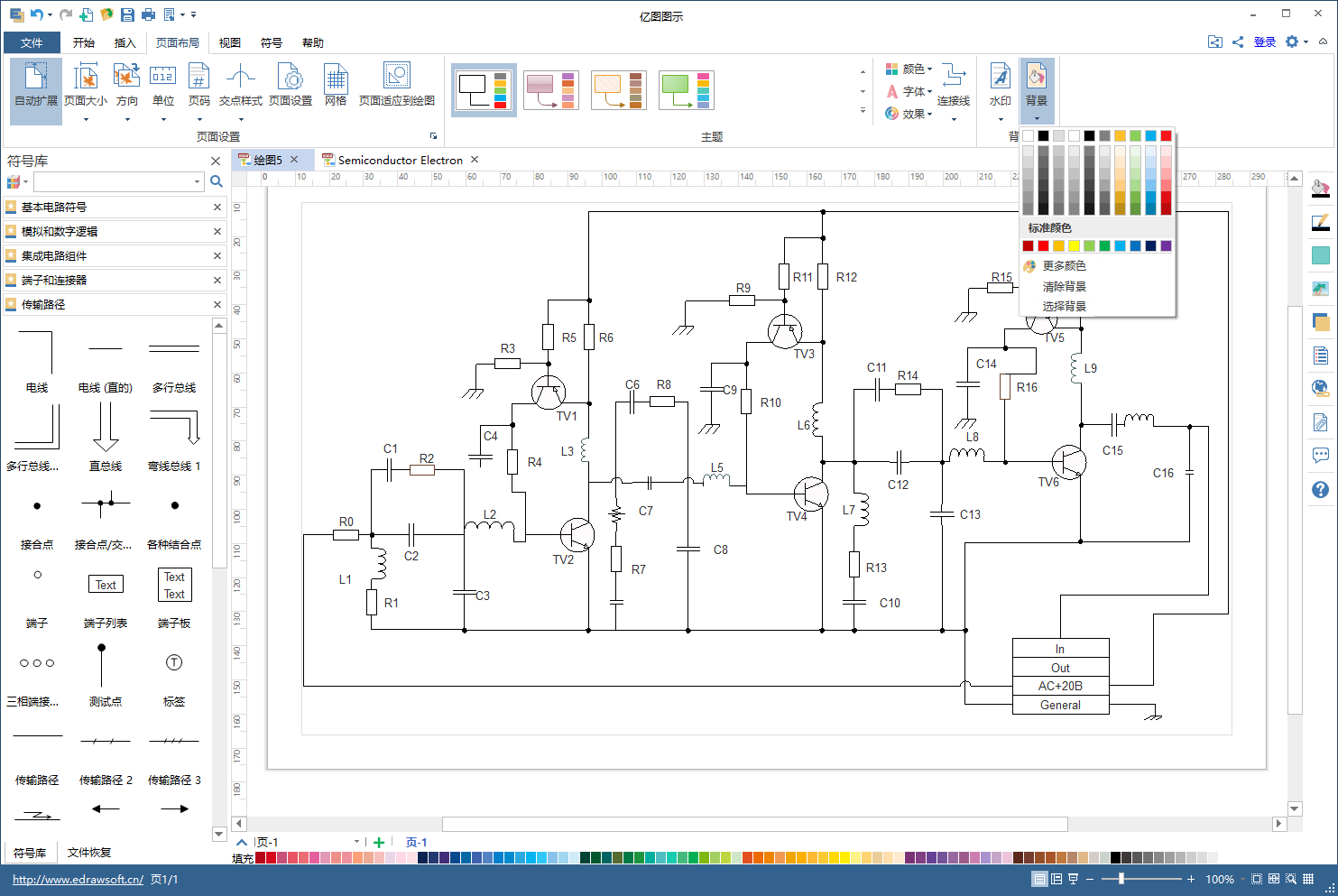Open the fill bucket panel in right sidebar

click(x=1320, y=189)
